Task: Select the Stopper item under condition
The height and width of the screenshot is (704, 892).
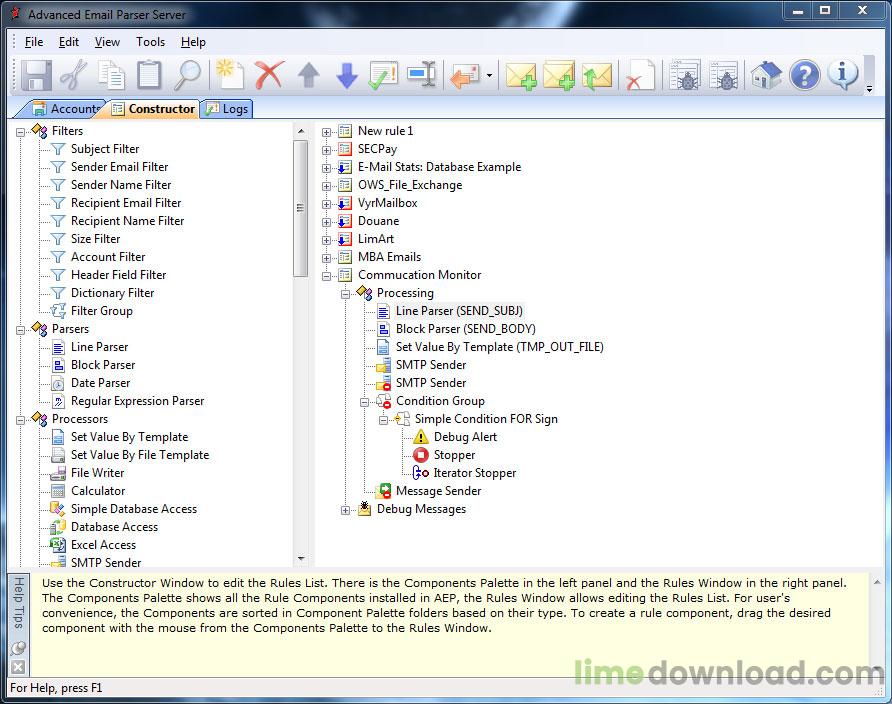Action: point(454,455)
